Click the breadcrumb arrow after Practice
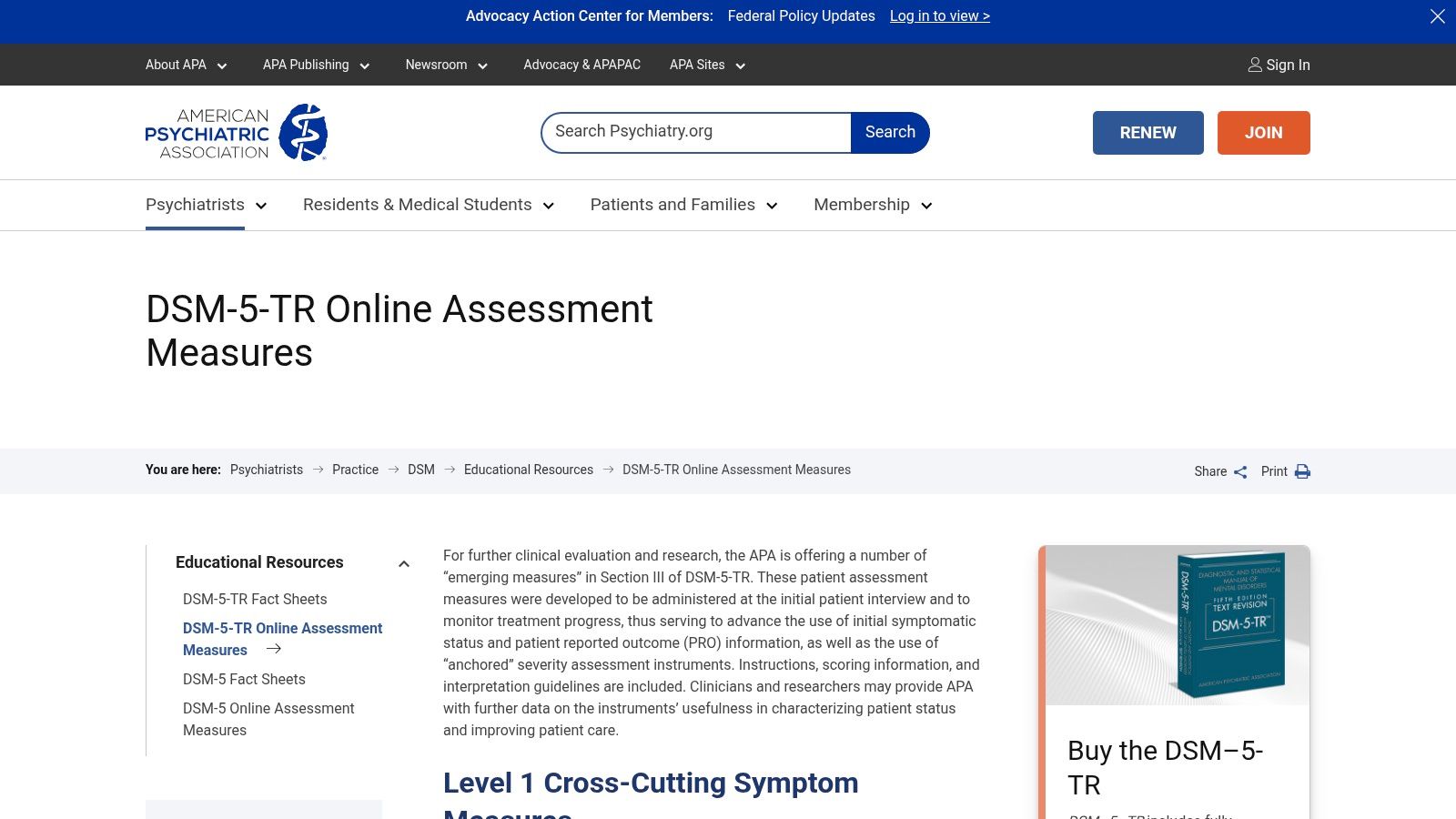This screenshot has width=1456, height=819. click(x=393, y=470)
